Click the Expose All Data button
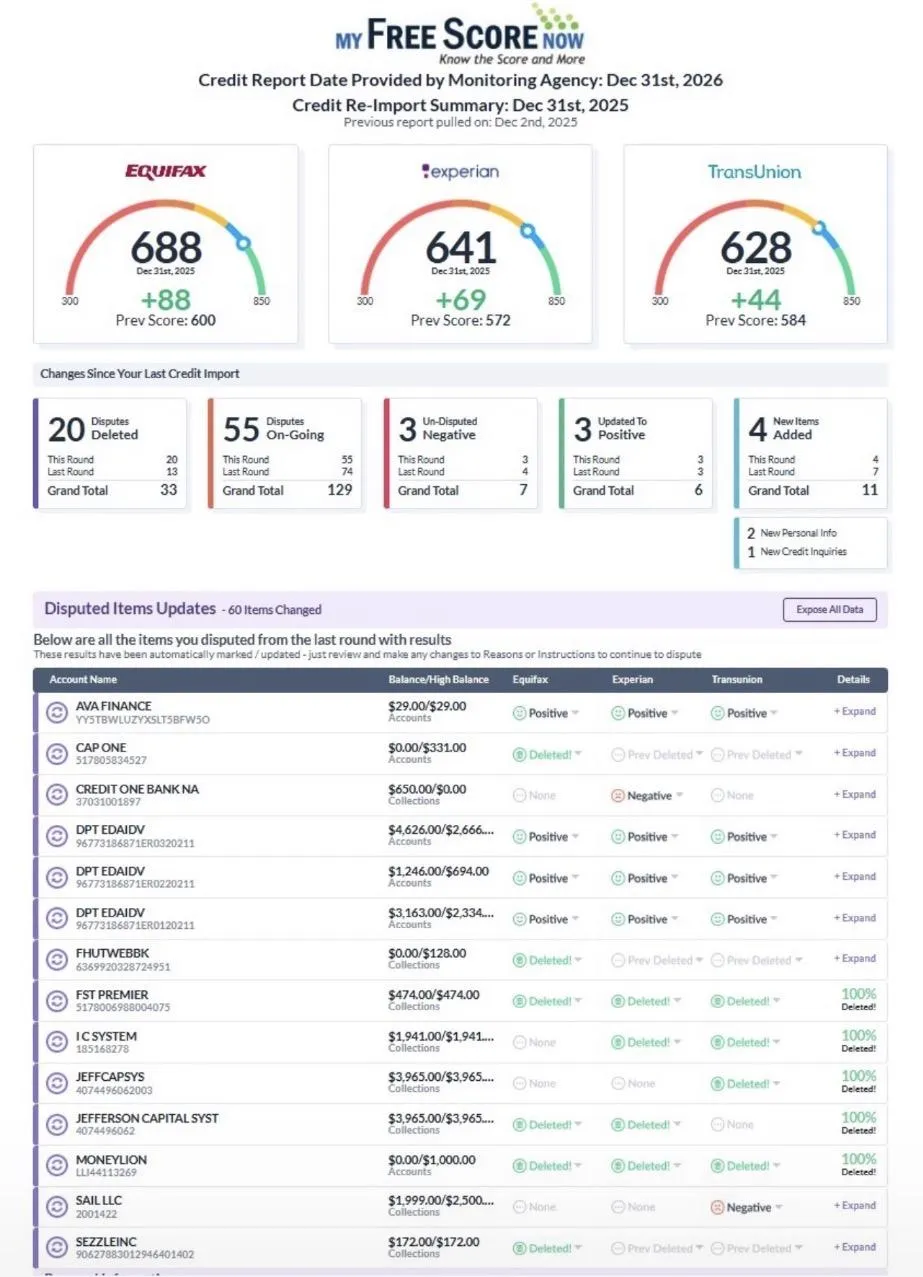Image resolution: width=923 pixels, height=1277 pixels. click(830, 610)
